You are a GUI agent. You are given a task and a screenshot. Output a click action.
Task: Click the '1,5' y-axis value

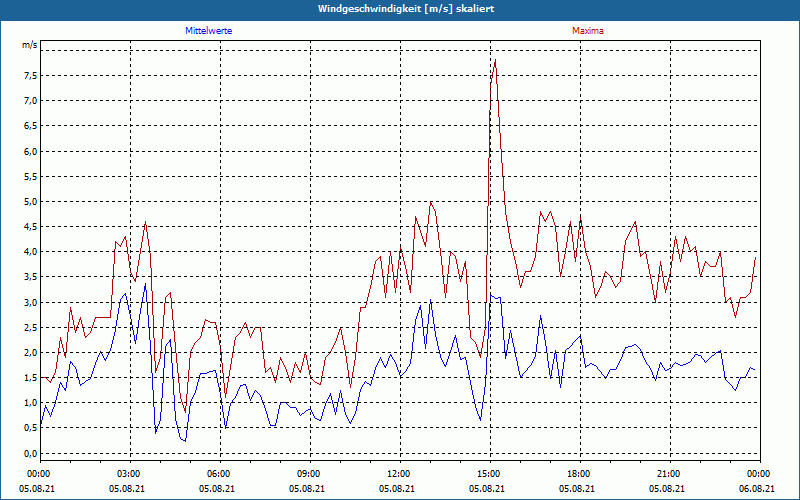coord(31,378)
